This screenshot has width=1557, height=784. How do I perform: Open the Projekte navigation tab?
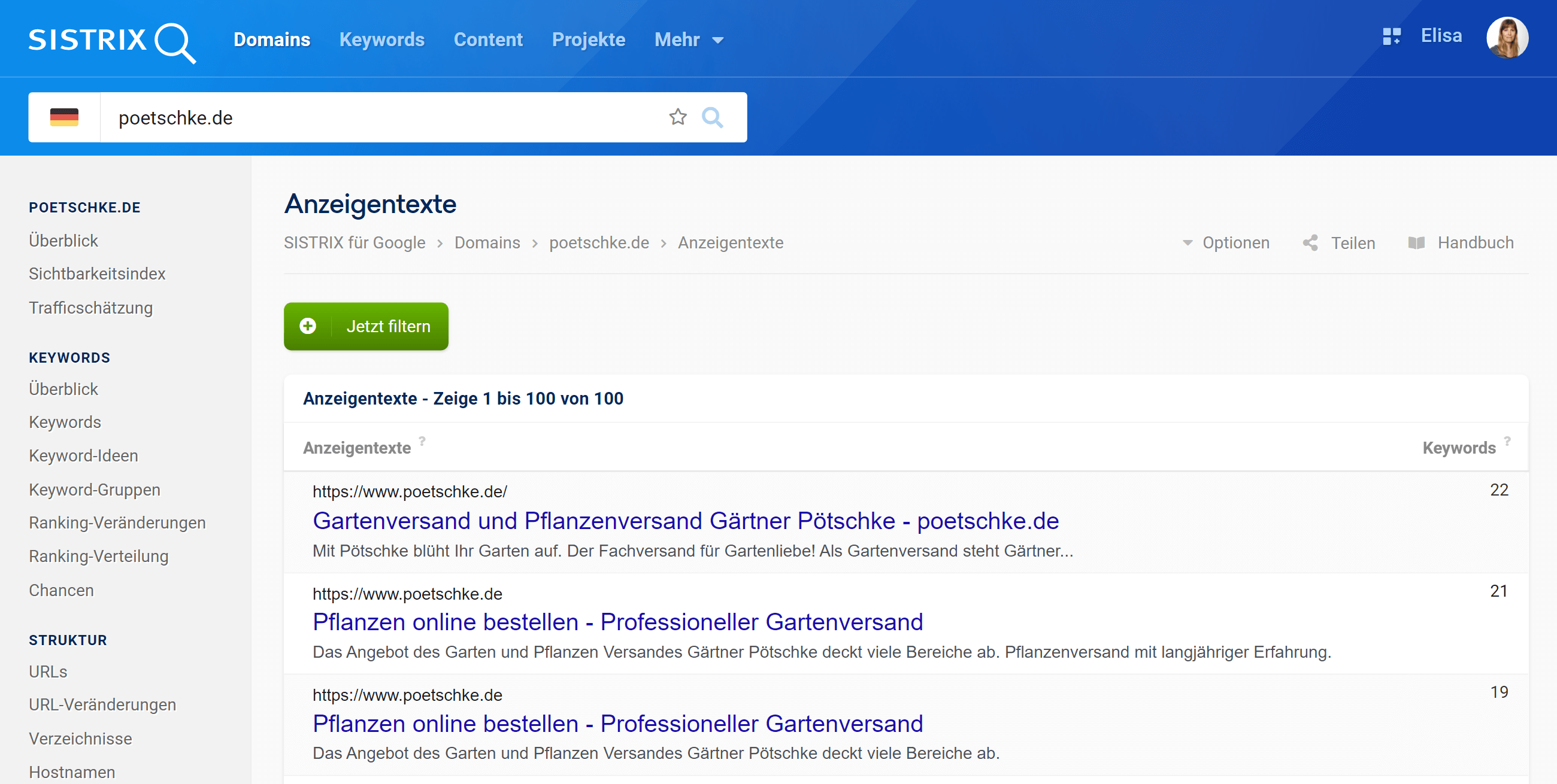click(x=588, y=40)
